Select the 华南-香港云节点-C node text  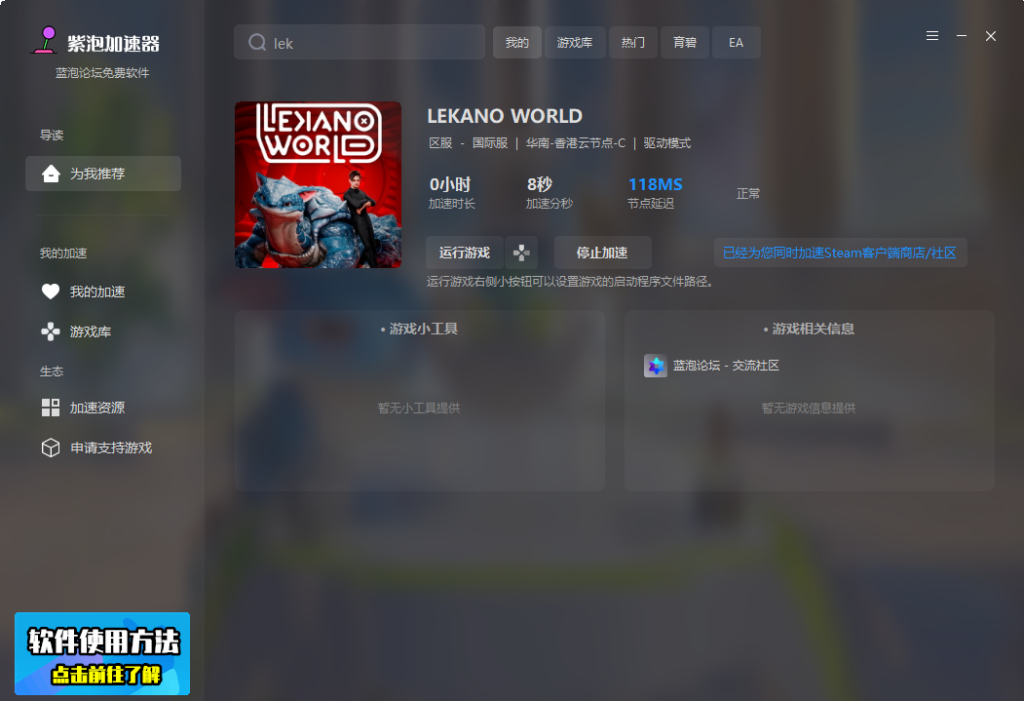tap(575, 143)
